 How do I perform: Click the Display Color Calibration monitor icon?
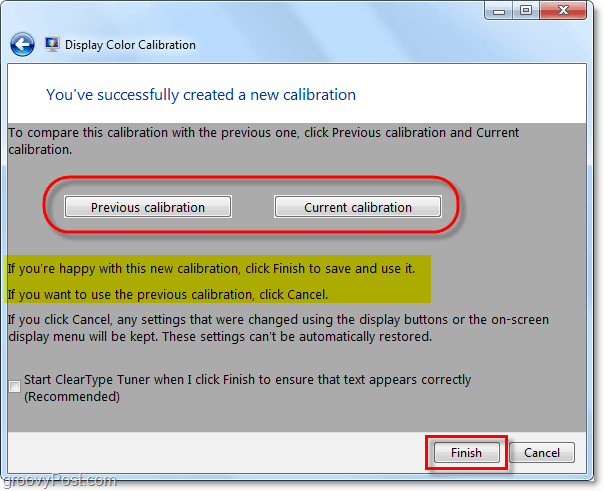[52, 44]
